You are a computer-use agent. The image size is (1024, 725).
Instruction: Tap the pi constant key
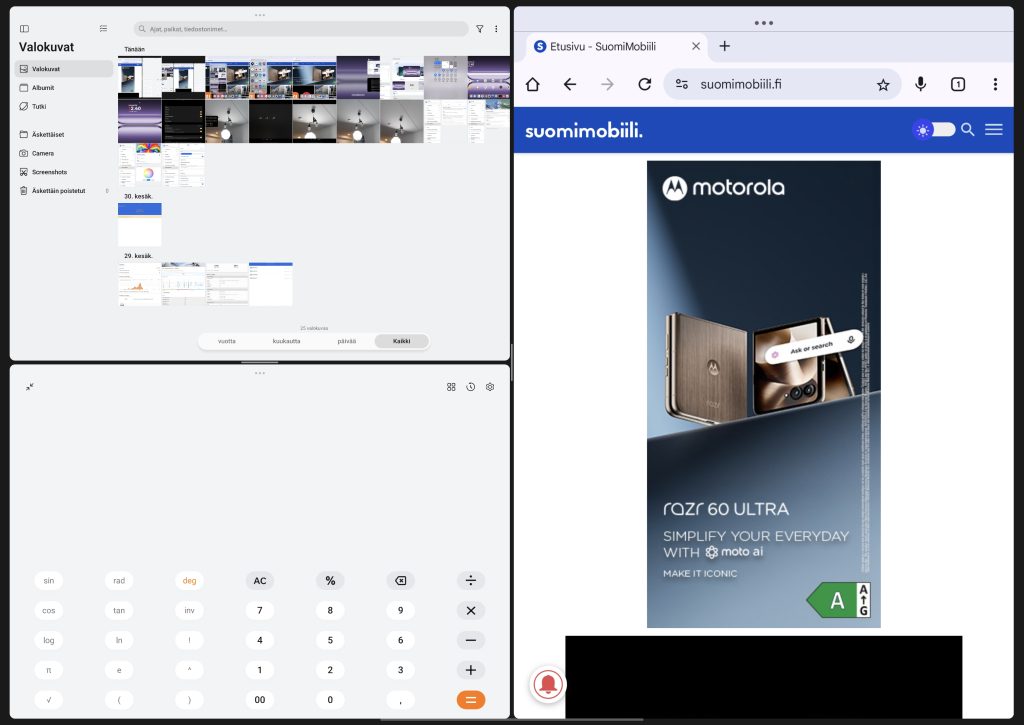(x=49, y=670)
